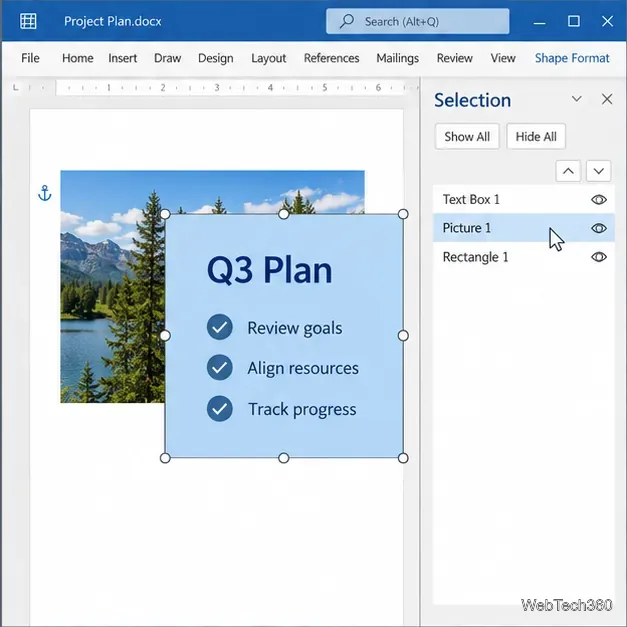627x627 pixels.
Task: Click the bottom-middle resize handle of the shape
Action: pos(284,458)
